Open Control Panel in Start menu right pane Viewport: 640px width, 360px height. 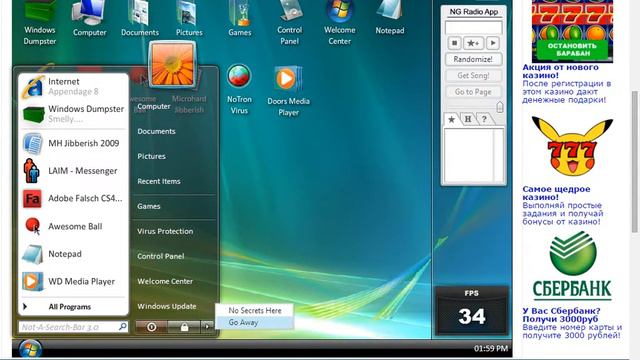tap(160, 256)
